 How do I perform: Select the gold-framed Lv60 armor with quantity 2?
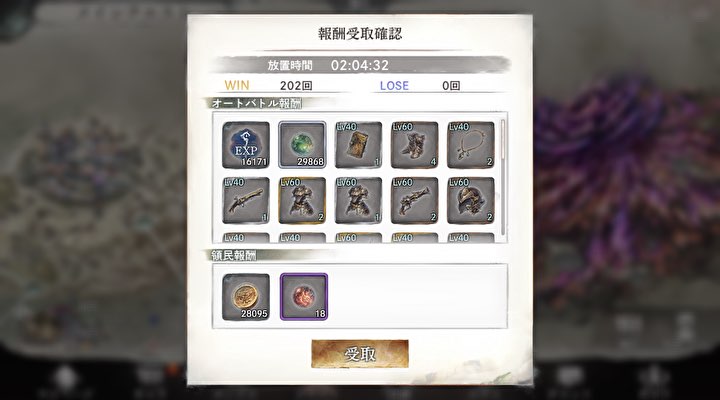(302, 201)
